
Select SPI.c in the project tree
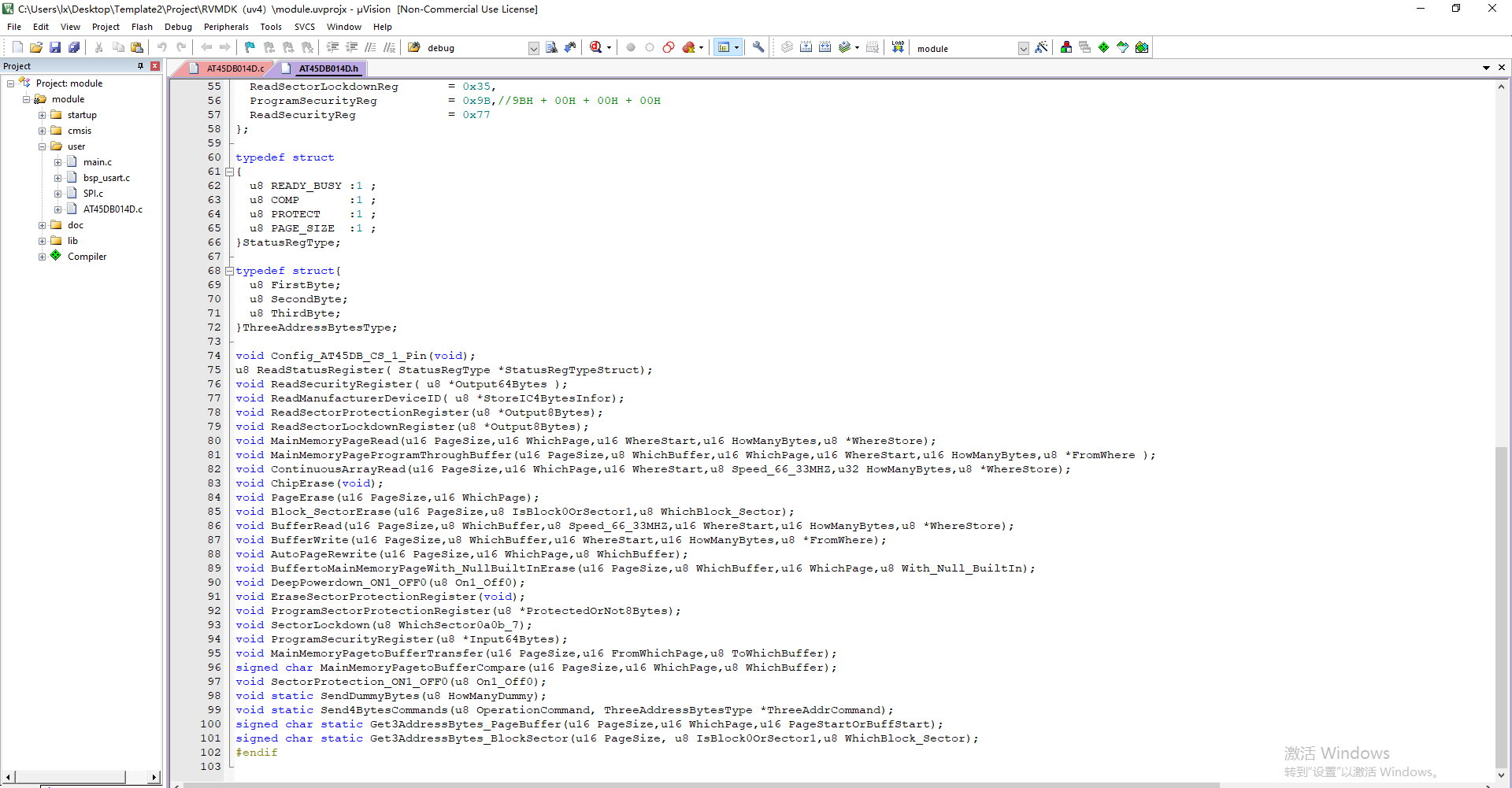click(93, 194)
